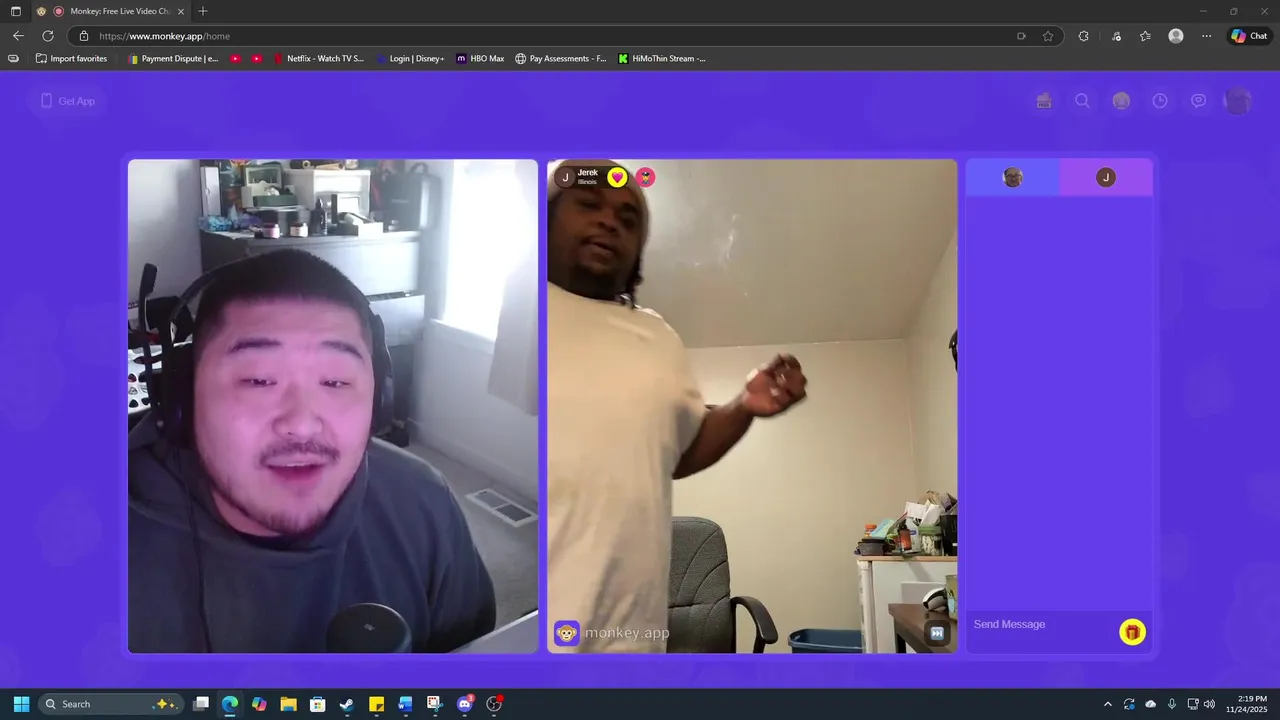1280x720 pixels.
Task: Open Import favorites bookmark
Action: coord(71,59)
